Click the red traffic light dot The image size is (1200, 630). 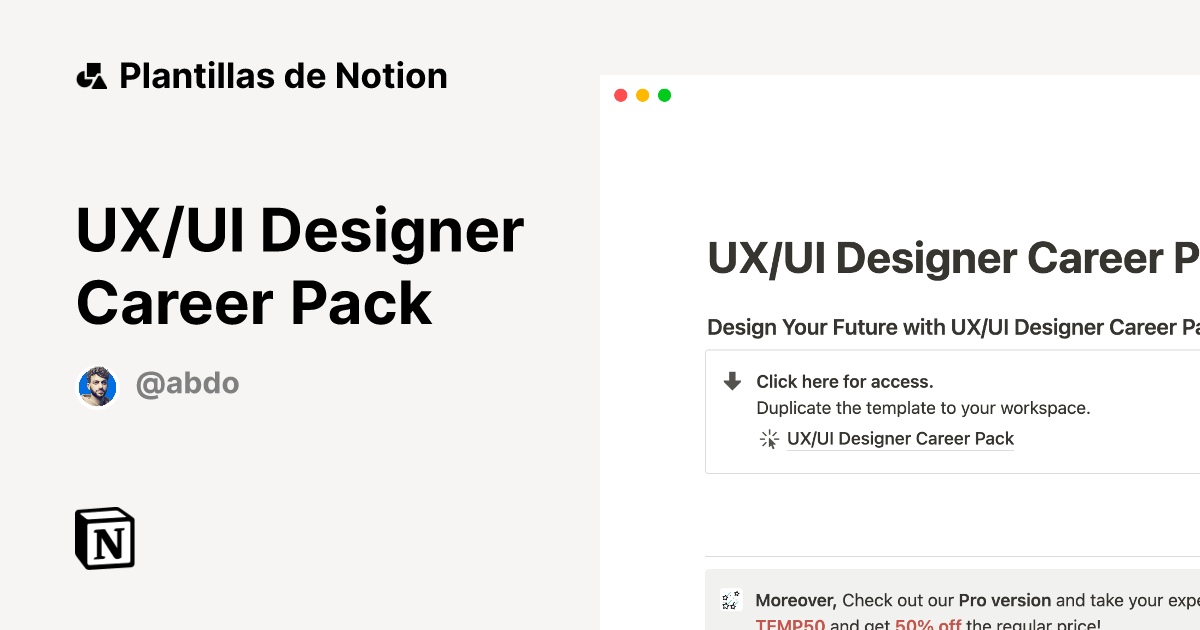(620, 94)
